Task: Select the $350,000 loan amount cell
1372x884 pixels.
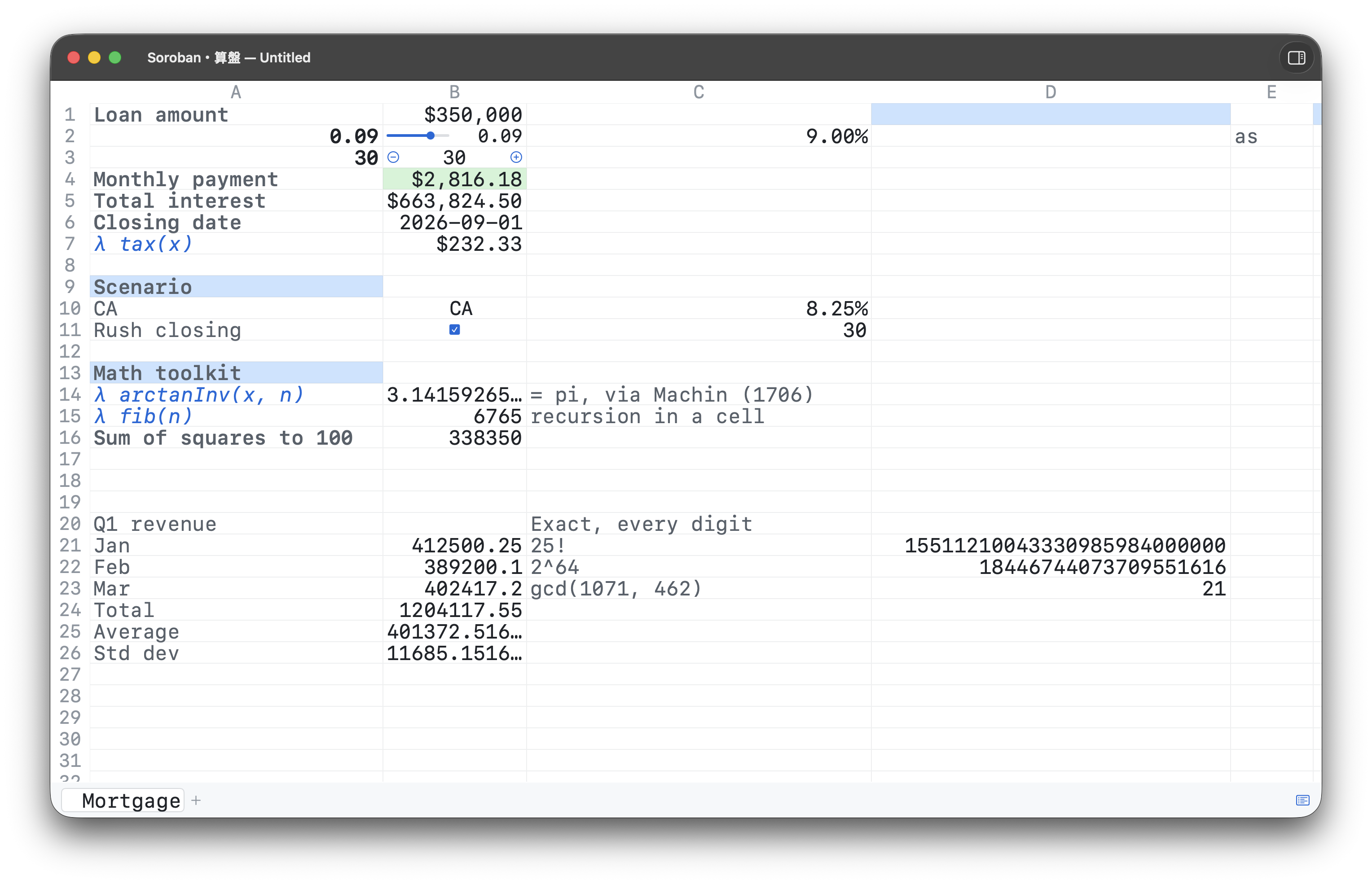Action: tap(454, 114)
